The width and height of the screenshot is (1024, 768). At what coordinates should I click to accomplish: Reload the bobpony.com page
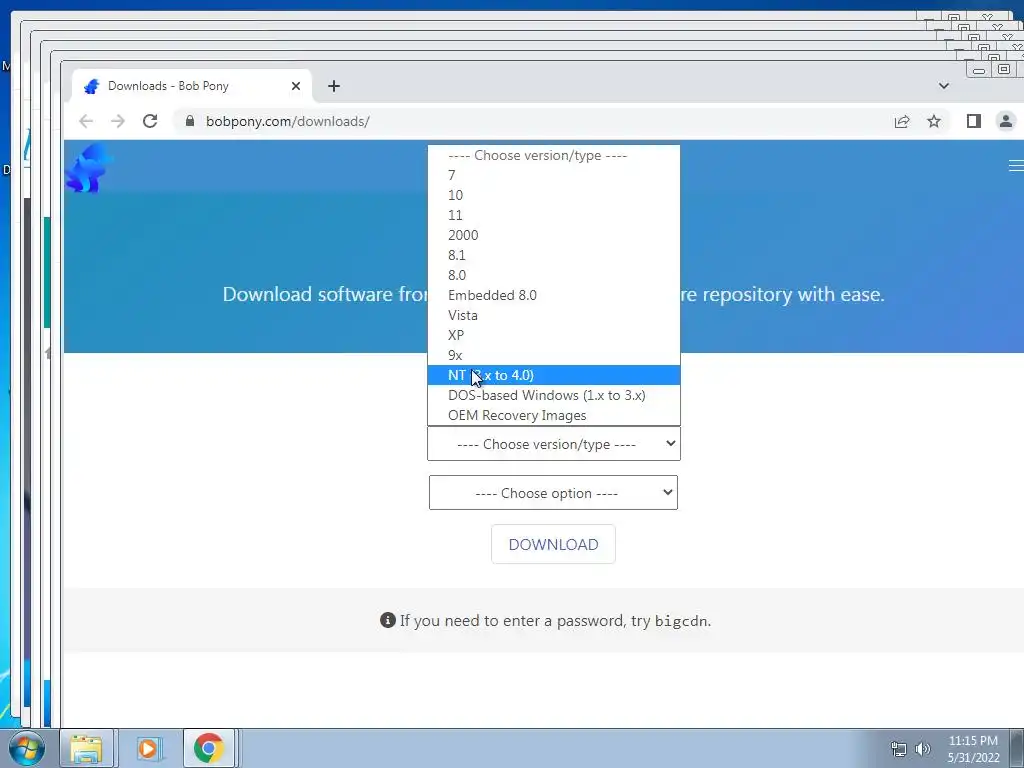click(x=150, y=121)
